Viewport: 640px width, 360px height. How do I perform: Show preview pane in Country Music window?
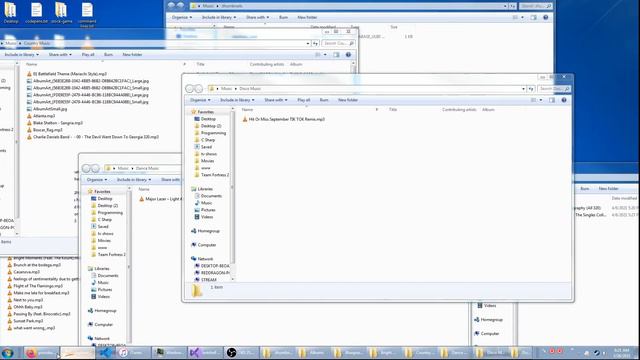point(336,55)
